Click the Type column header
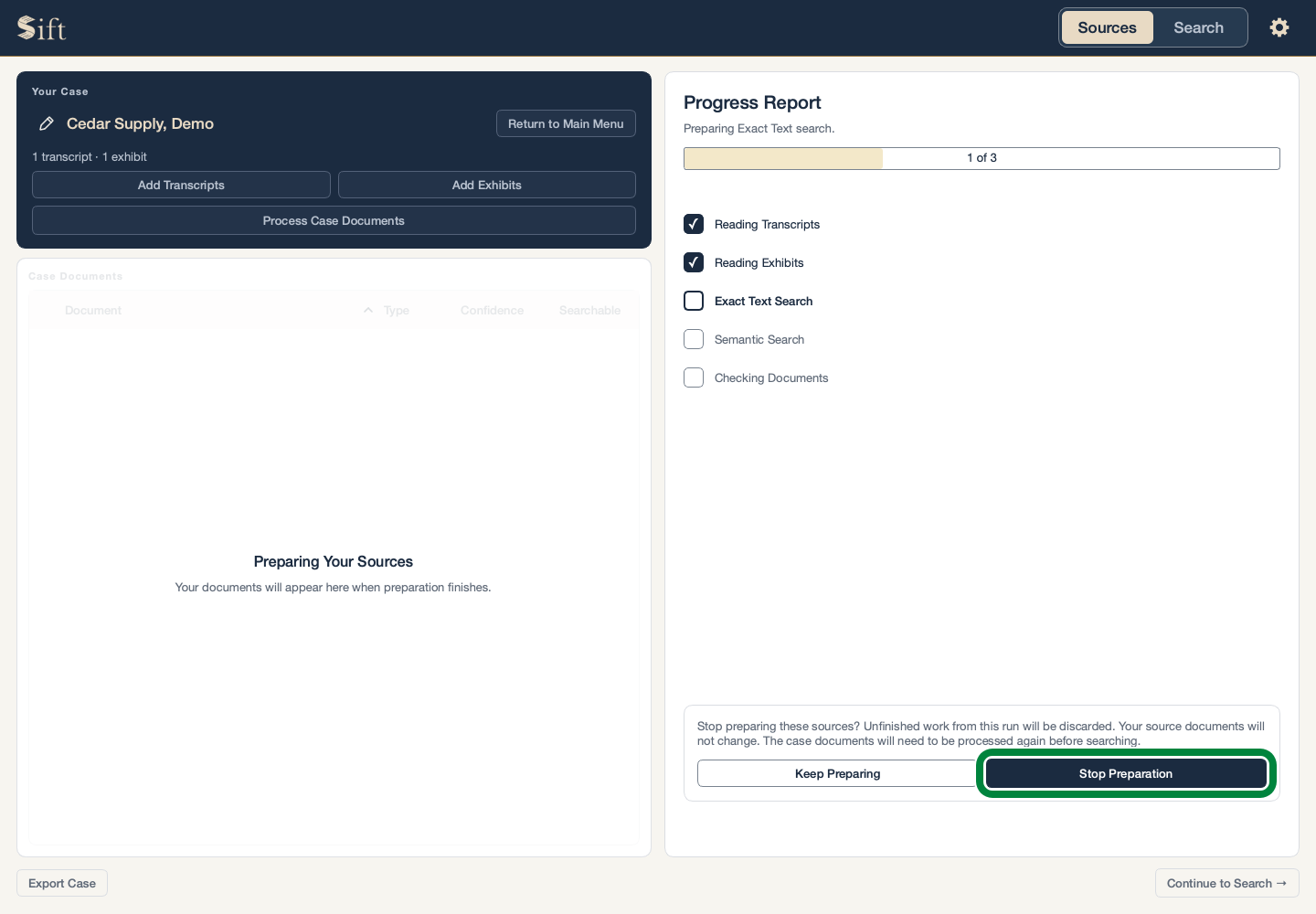The height and width of the screenshot is (914, 1316). coord(397,311)
